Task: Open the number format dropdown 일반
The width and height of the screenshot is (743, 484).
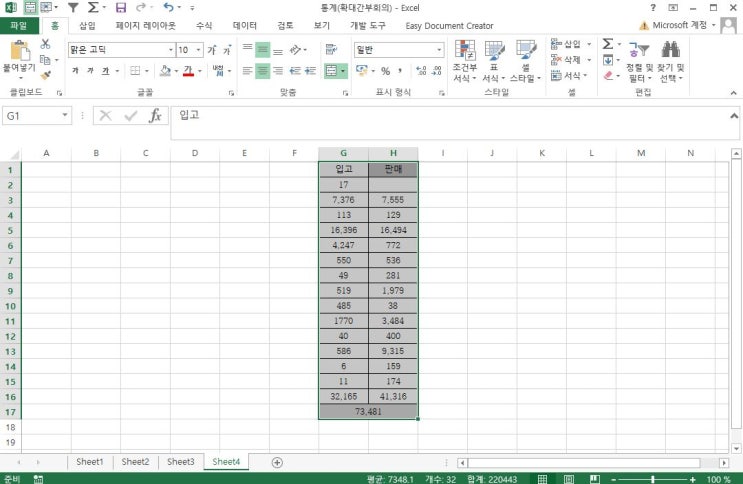Action: (x=439, y=50)
